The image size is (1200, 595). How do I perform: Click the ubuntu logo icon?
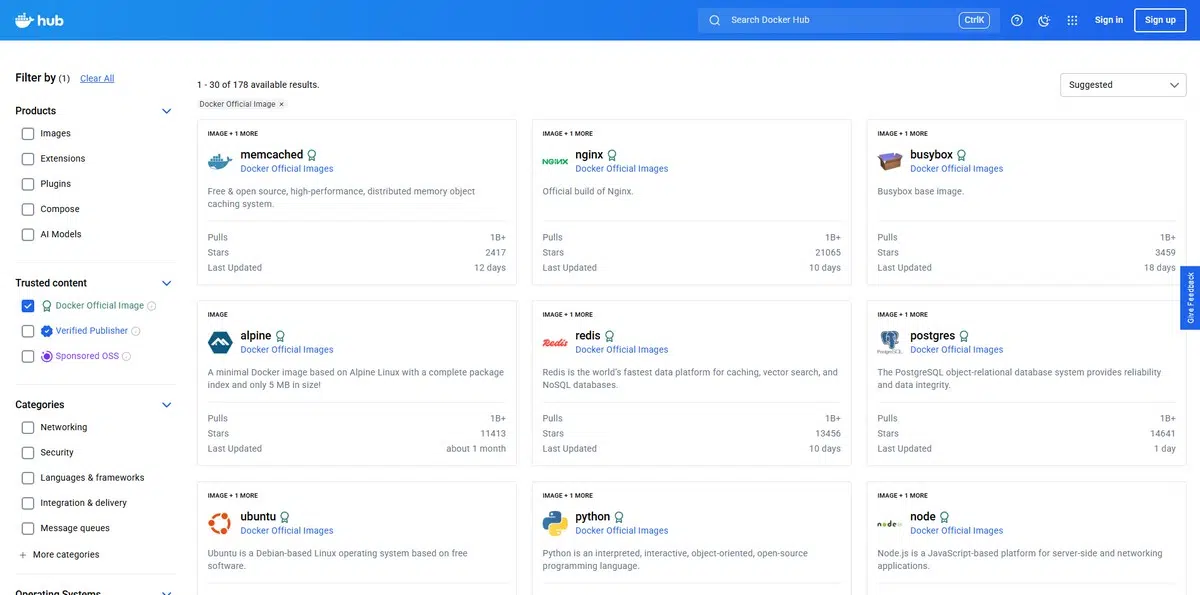click(220, 523)
